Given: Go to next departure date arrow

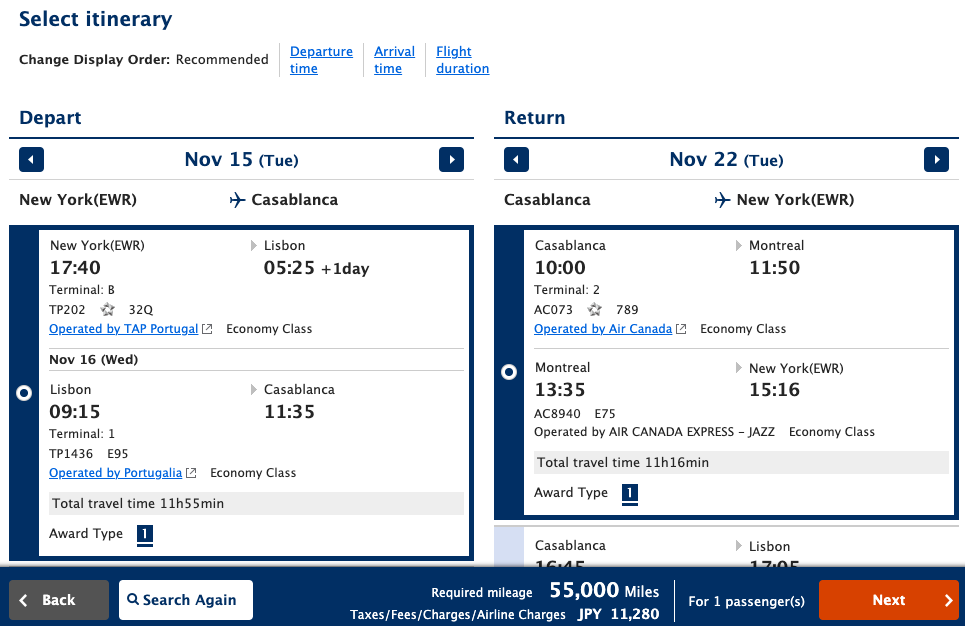Looking at the screenshot, I should point(451,160).
